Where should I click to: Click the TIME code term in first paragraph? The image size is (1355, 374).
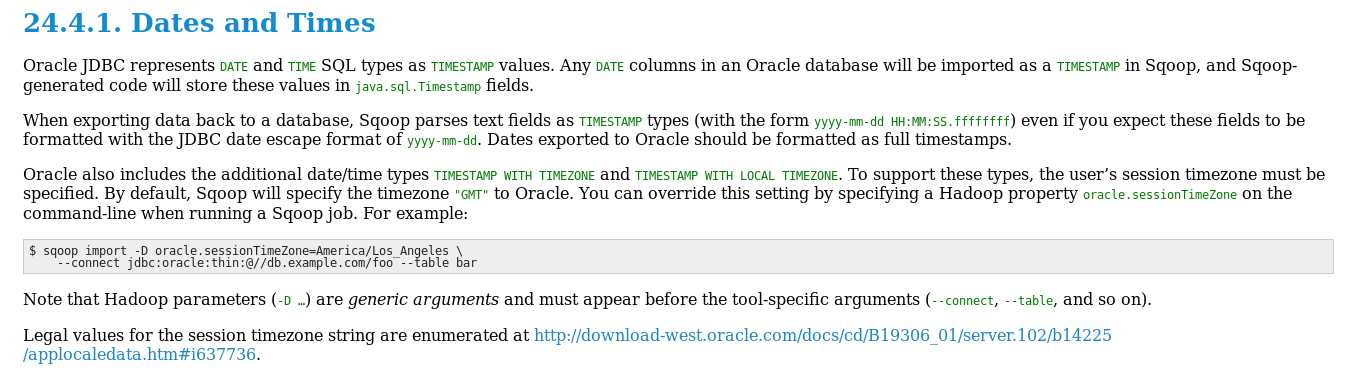(x=301, y=67)
